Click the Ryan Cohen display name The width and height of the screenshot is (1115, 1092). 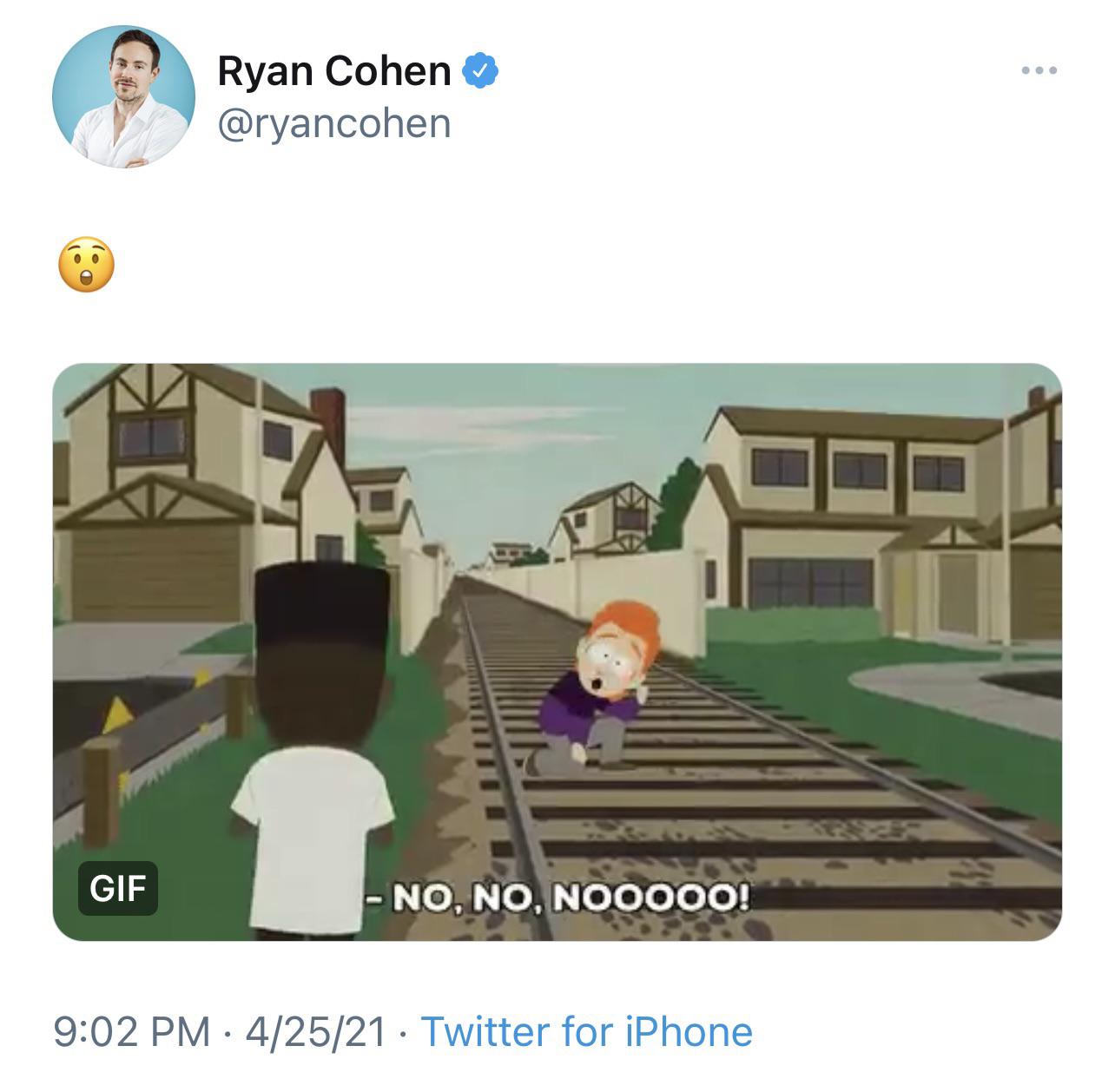coord(333,73)
